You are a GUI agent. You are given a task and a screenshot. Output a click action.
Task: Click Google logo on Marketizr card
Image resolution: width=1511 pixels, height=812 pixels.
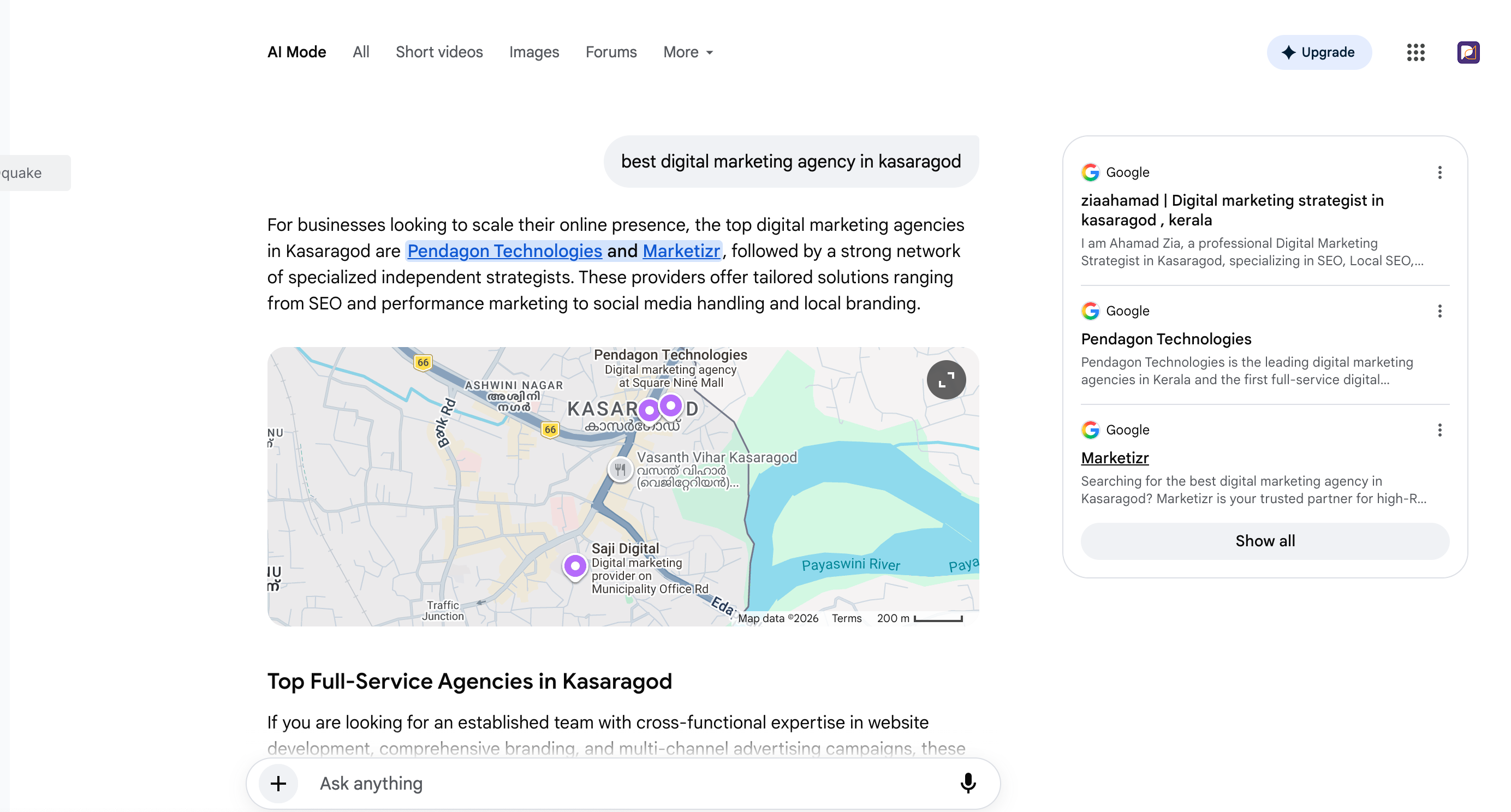1090,430
